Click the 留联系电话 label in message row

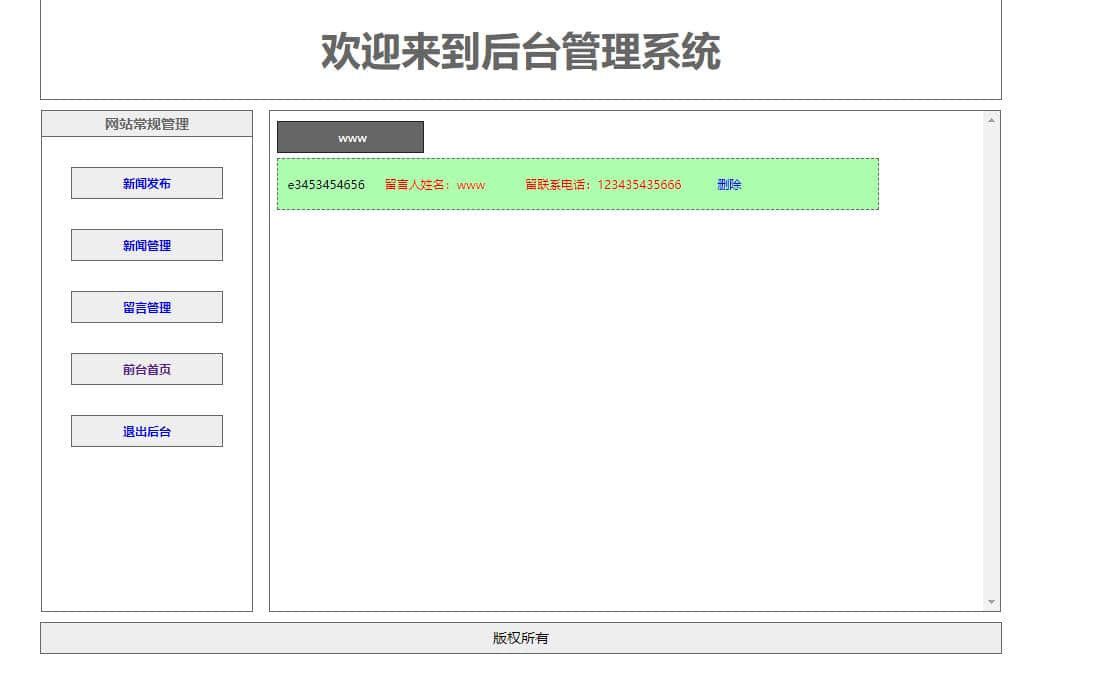click(x=559, y=185)
